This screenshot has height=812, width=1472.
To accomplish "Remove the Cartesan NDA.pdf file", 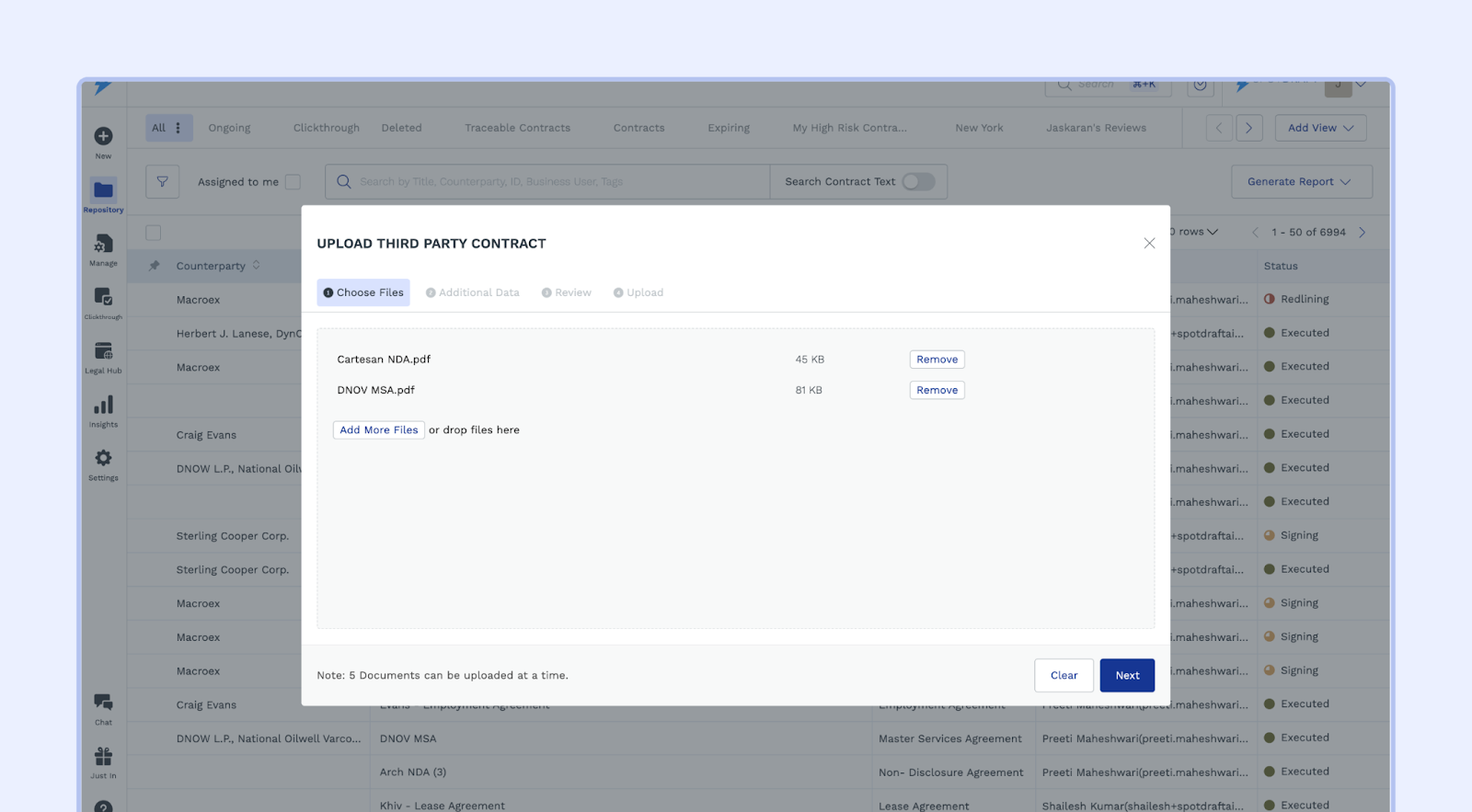I will click(937, 360).
